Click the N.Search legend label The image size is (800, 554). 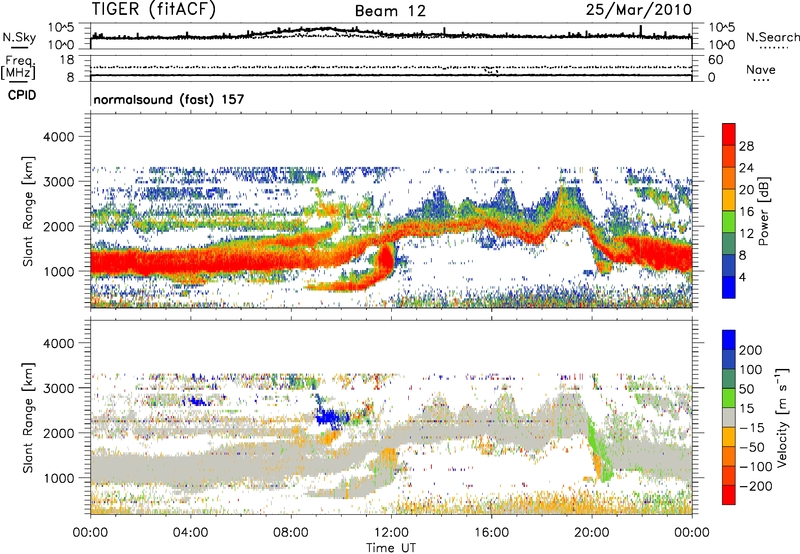pos(772,37)
